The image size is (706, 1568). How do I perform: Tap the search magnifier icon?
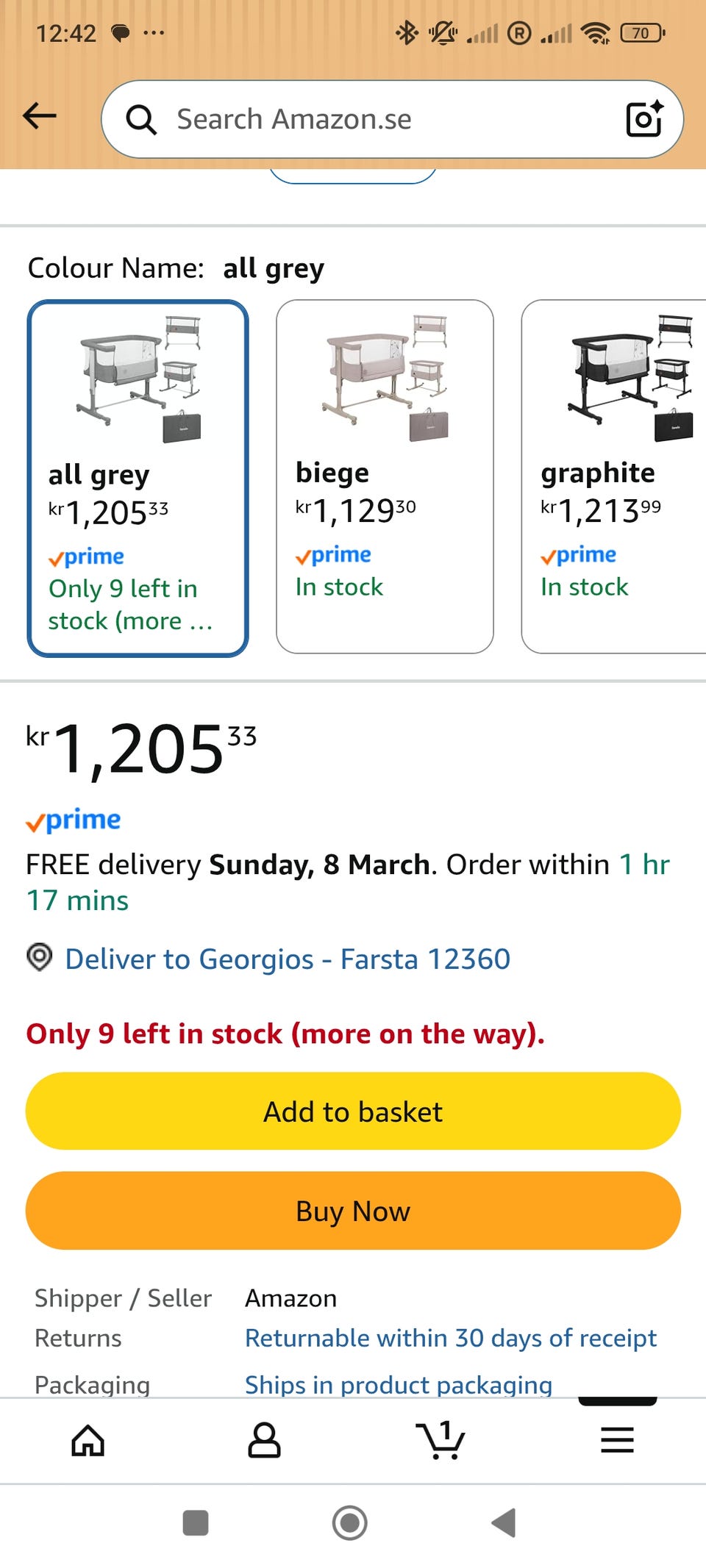point(141,119)
